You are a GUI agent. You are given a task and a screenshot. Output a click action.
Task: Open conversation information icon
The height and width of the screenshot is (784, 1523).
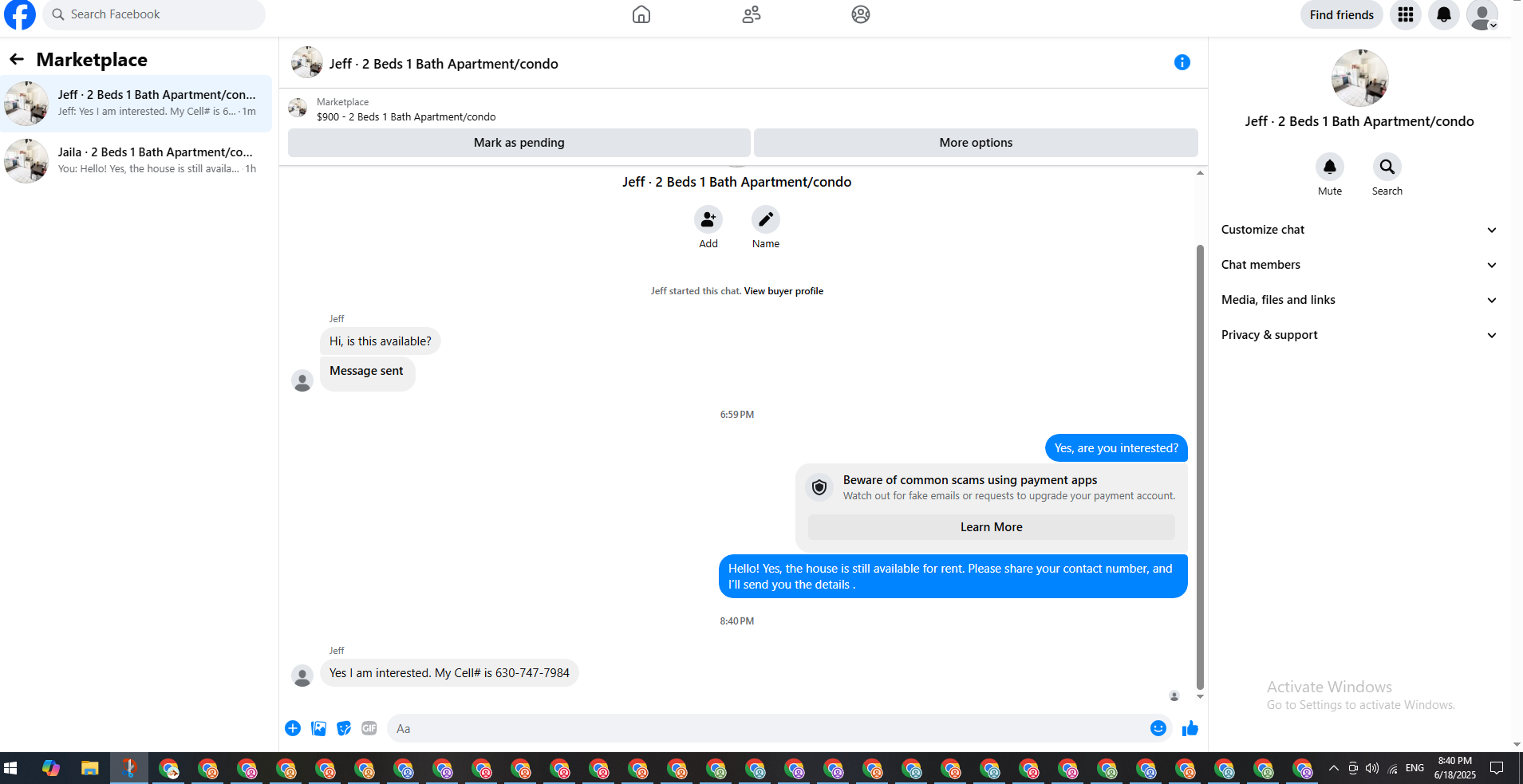pos(1182,62)
